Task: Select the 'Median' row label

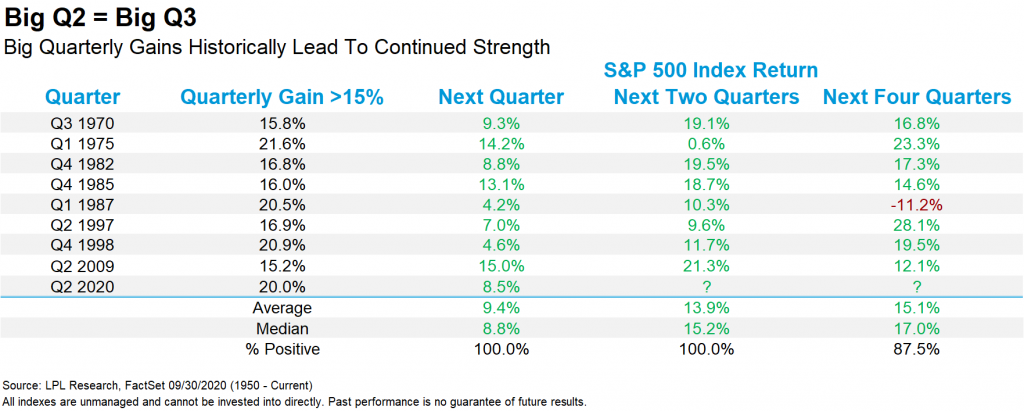Action: (x=281, y=326)
